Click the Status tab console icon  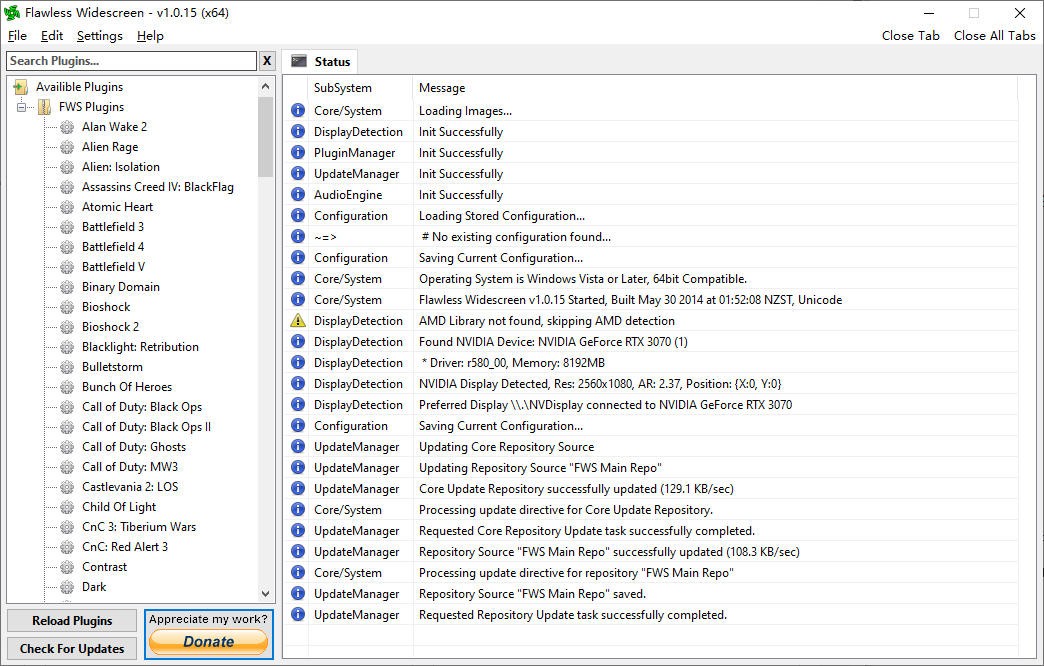click(x=299, y=61)
